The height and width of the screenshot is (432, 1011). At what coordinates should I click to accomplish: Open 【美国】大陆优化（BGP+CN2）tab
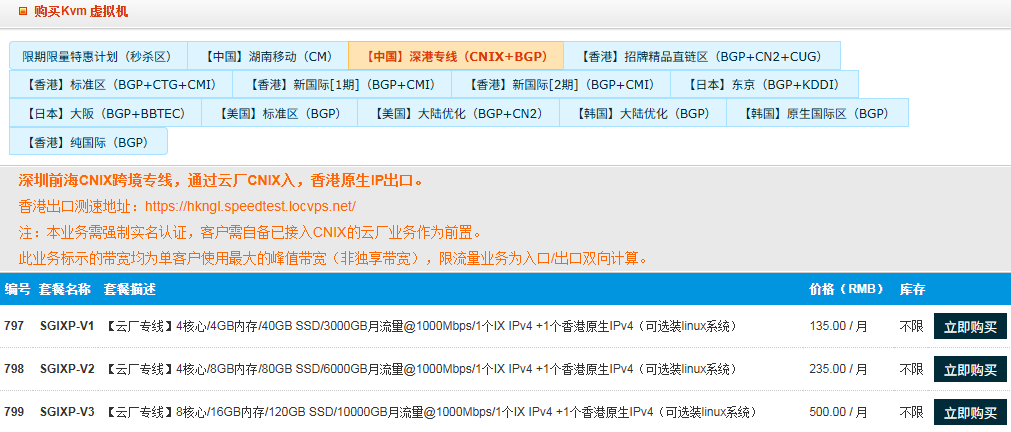pyautogui.click(x=458, y=113)
